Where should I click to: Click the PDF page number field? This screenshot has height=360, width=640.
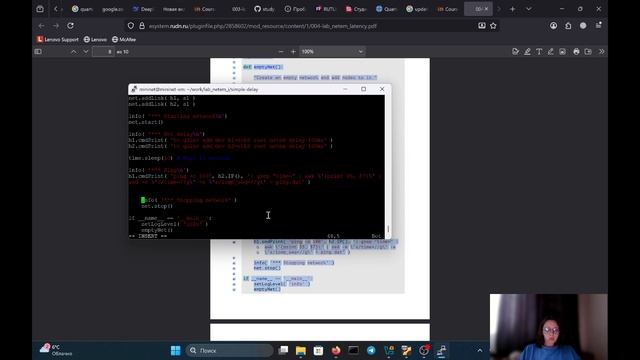pyautogui.click(x=103, y=52)
